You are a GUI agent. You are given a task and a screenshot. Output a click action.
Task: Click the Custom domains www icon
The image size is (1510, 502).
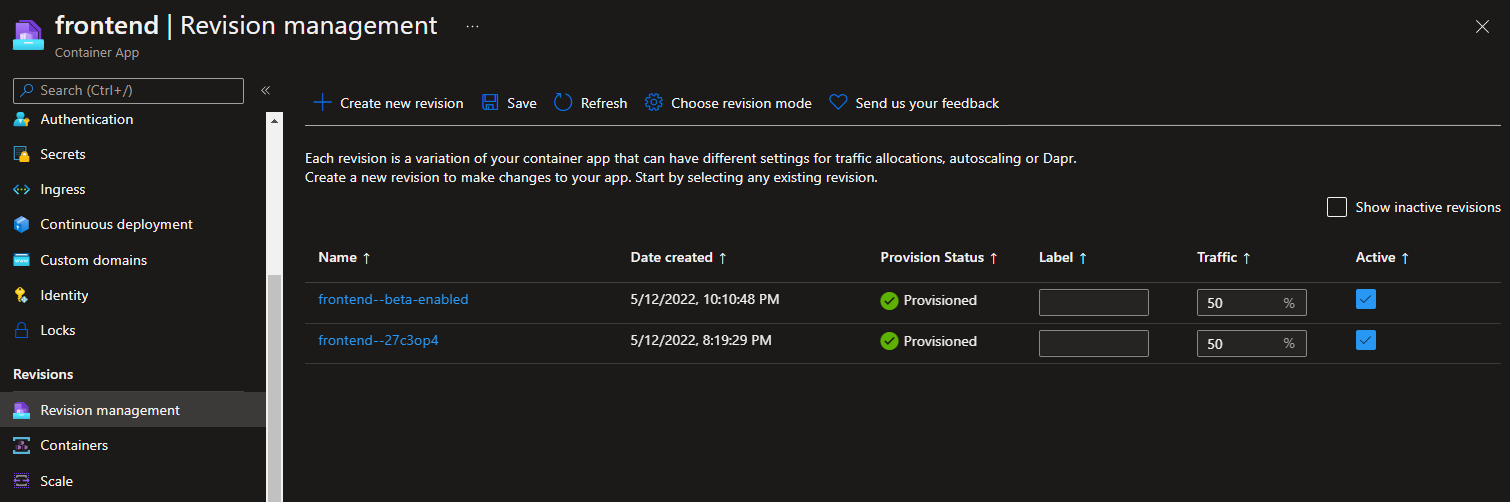pyautogui.click(x=21, y=260)
